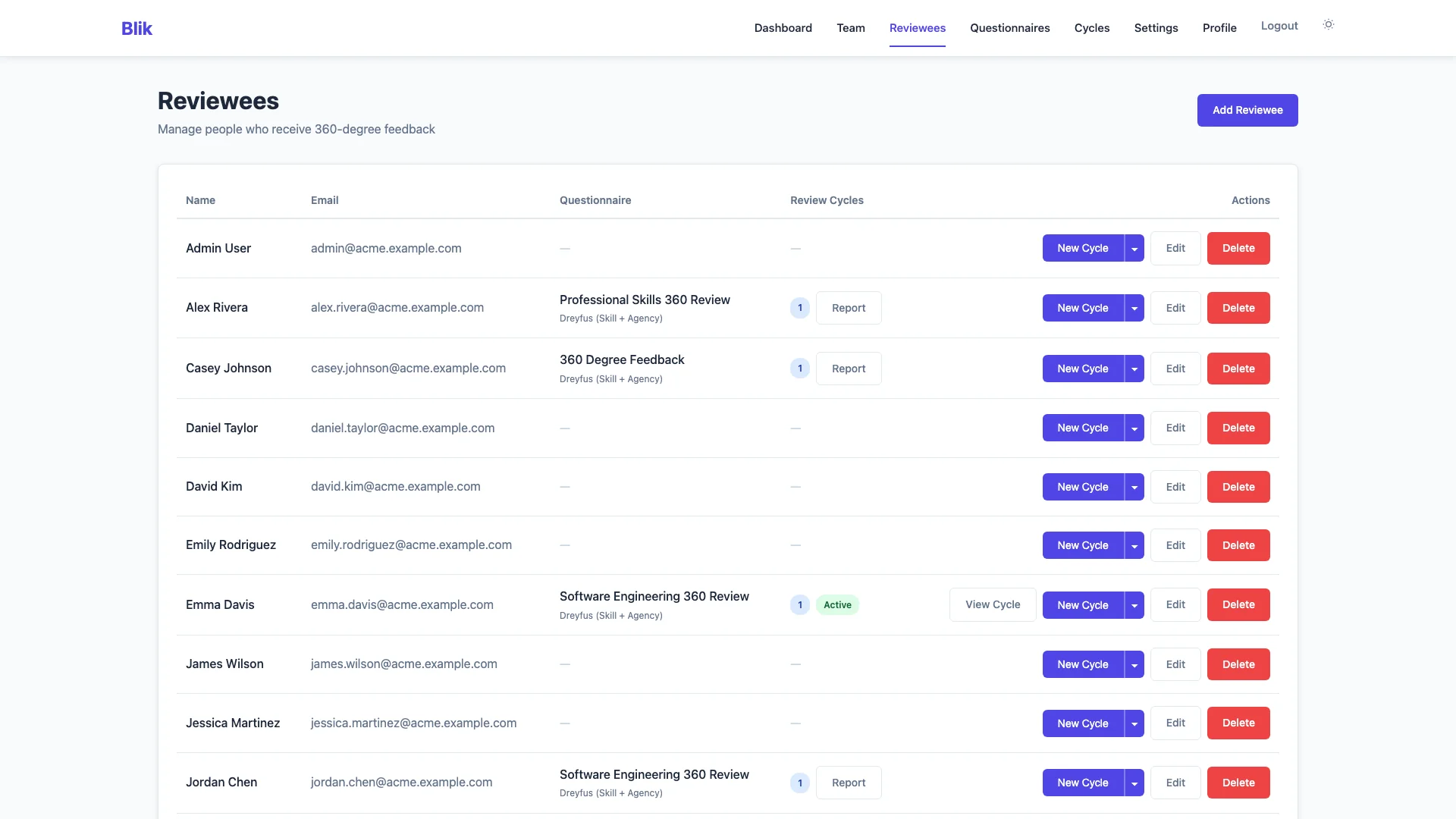
Task: Expand New Cycle dropdown arrow for David Kim
Action: [1134, 487]
